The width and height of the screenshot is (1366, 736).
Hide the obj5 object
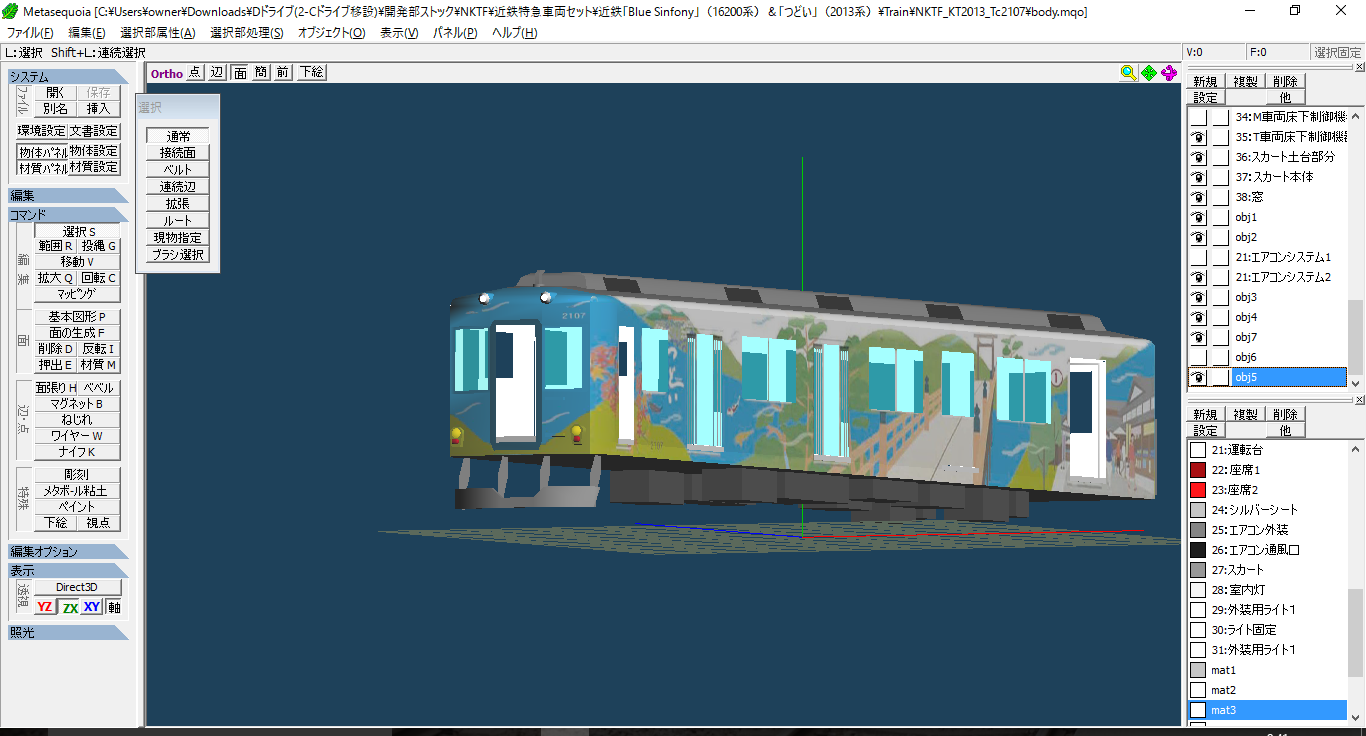tap(1198, 377)
